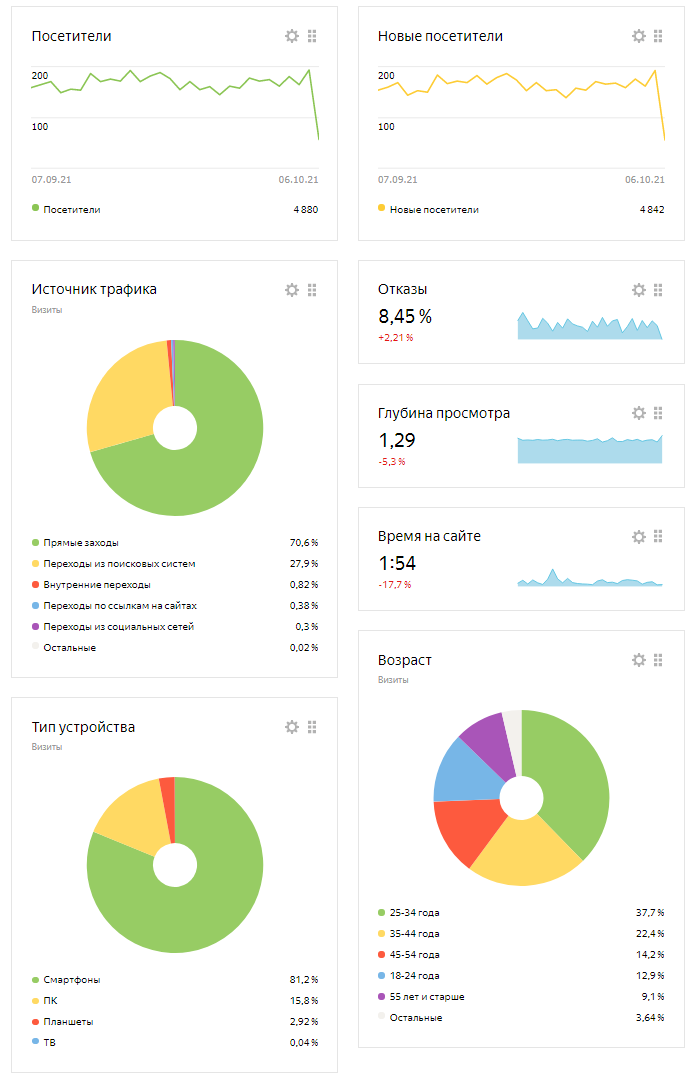Screen dimensions: 698x1082
Task: Select legend entry 55 лет и старше
Action: click(427, 996)
